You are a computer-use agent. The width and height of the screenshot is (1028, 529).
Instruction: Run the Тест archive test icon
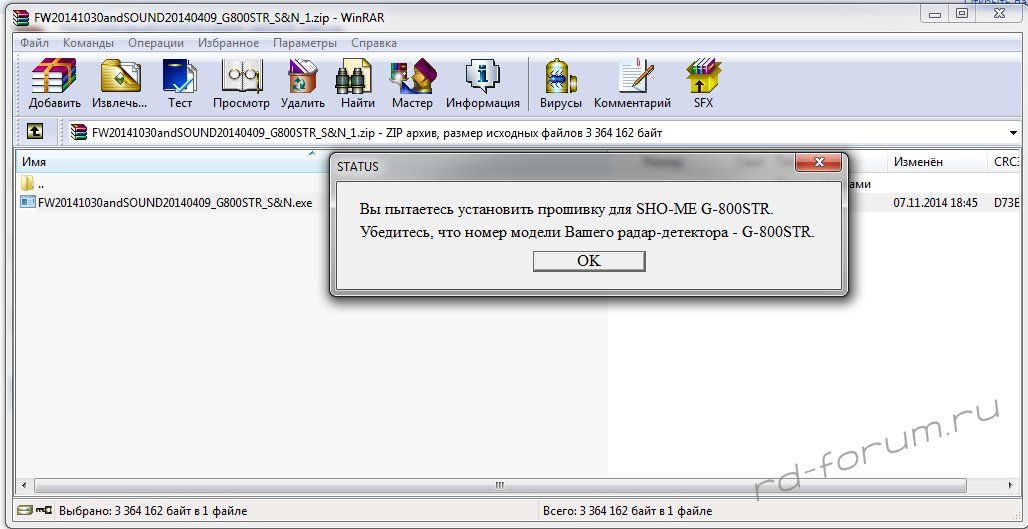click(180, 83)
